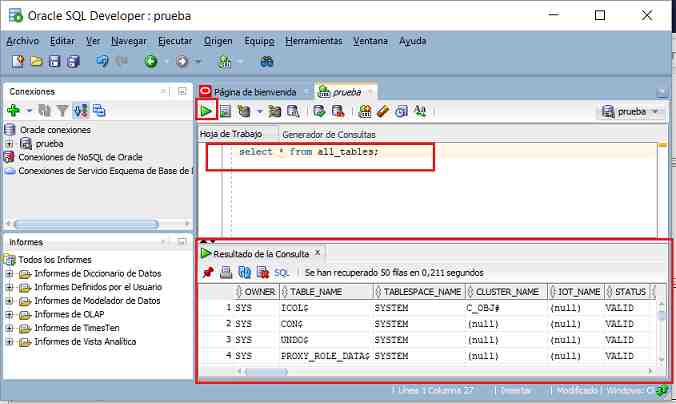This screenshot has height=404, width=676.
Task: Click the To Upper/Lower case Aa icon
Action: (x=420, y=111)
